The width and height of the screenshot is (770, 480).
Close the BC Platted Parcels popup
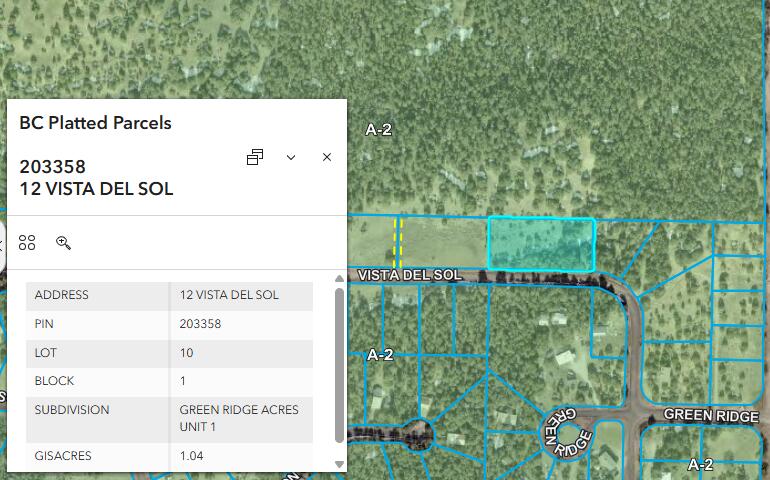(x=327, y=157)
